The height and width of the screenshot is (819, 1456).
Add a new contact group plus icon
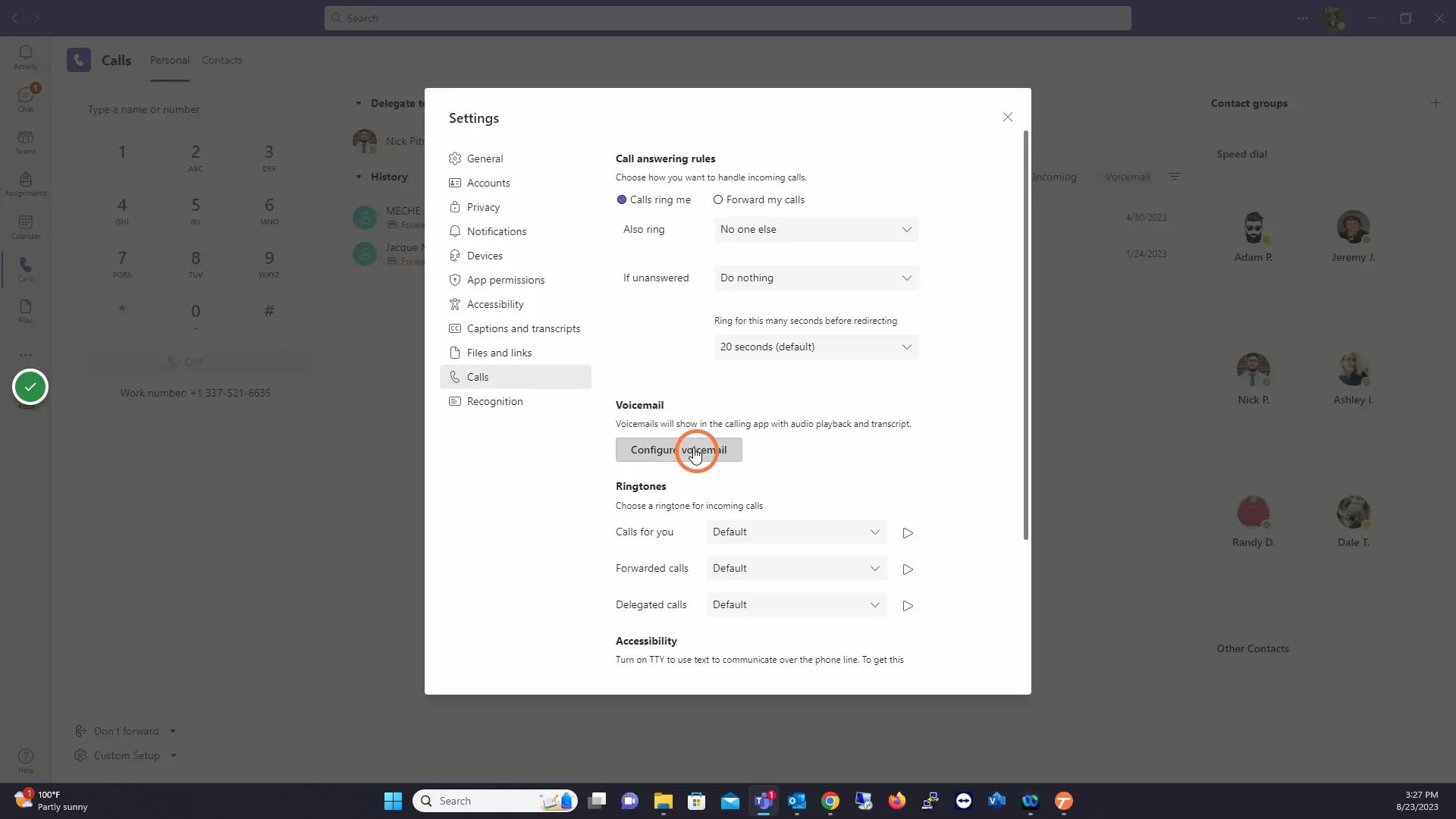point(1435,103)
